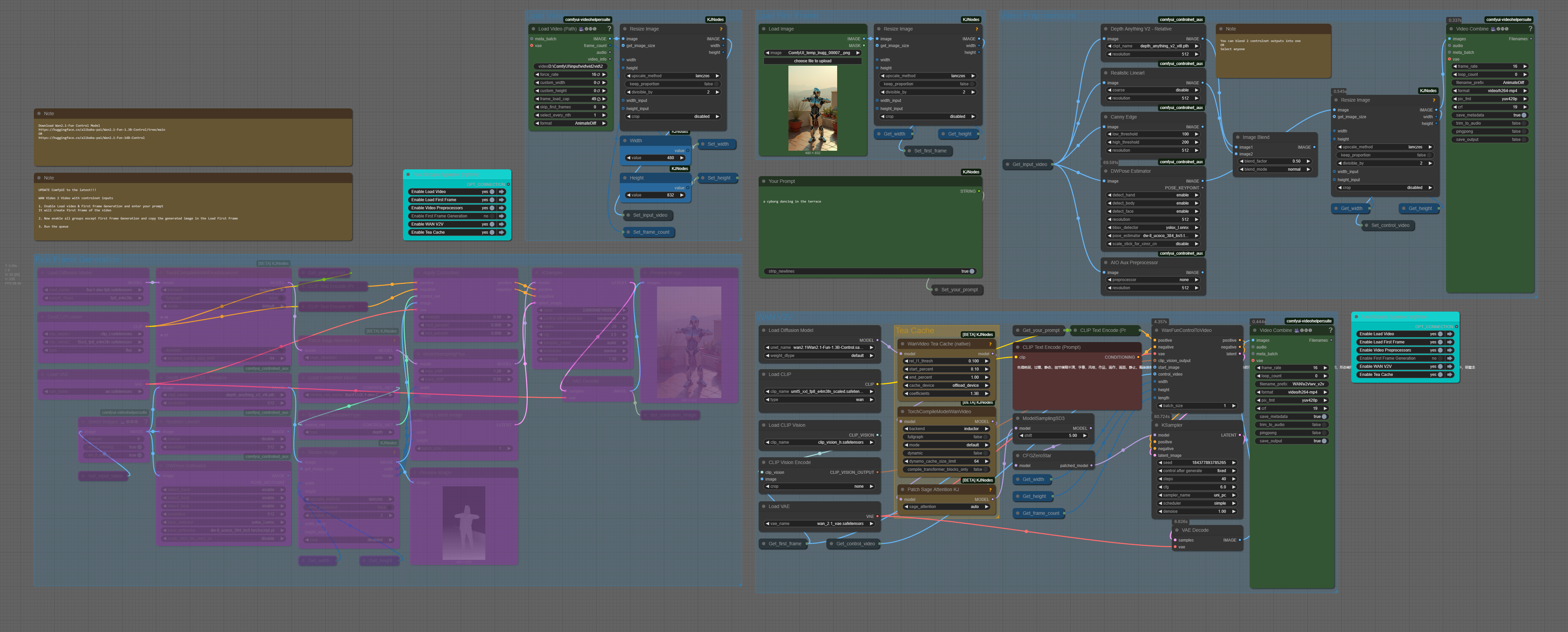This screenshot has width=1568, height=632.
Task: Click the navigate arrow beside Enable Tea Cache in left bypasser
Action: (x=502, y=232)
